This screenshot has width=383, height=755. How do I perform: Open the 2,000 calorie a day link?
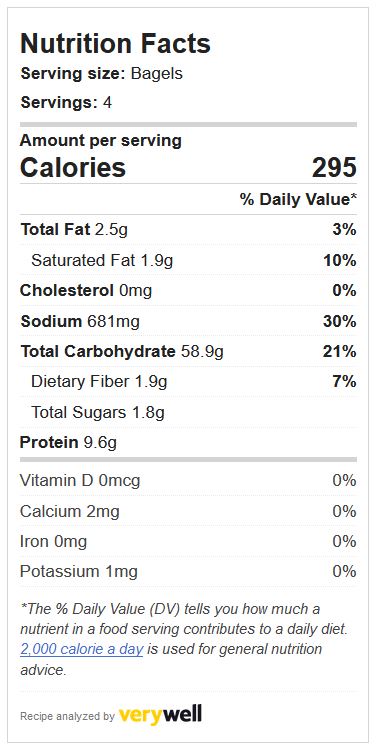(x=82, y=649)
